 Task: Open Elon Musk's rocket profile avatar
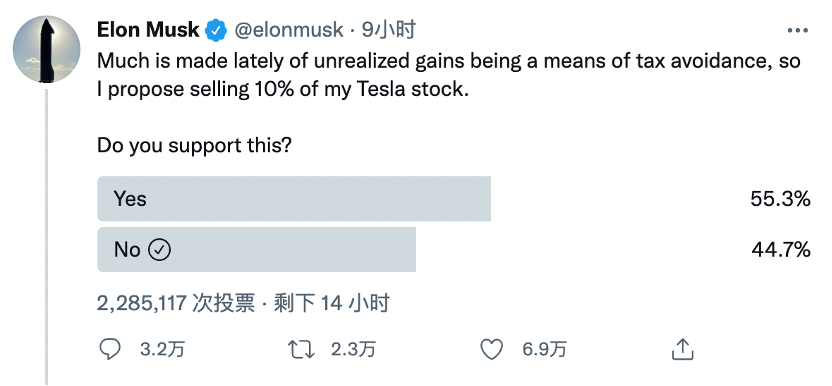pos(47,49)
